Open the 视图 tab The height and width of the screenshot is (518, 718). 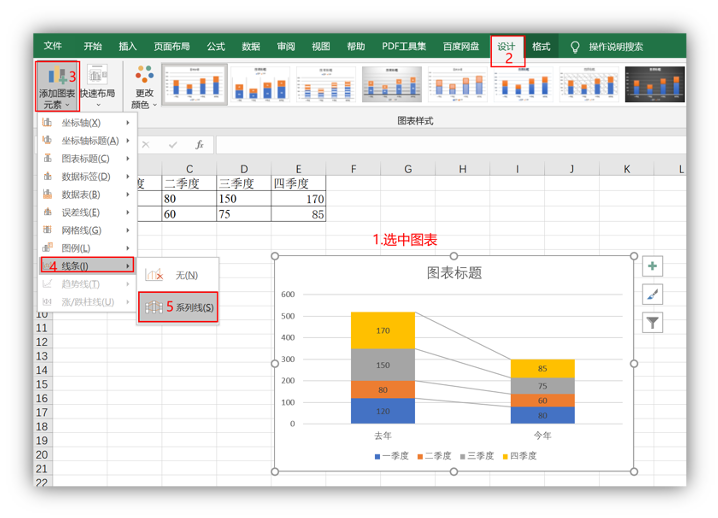(x=321, y=46)
